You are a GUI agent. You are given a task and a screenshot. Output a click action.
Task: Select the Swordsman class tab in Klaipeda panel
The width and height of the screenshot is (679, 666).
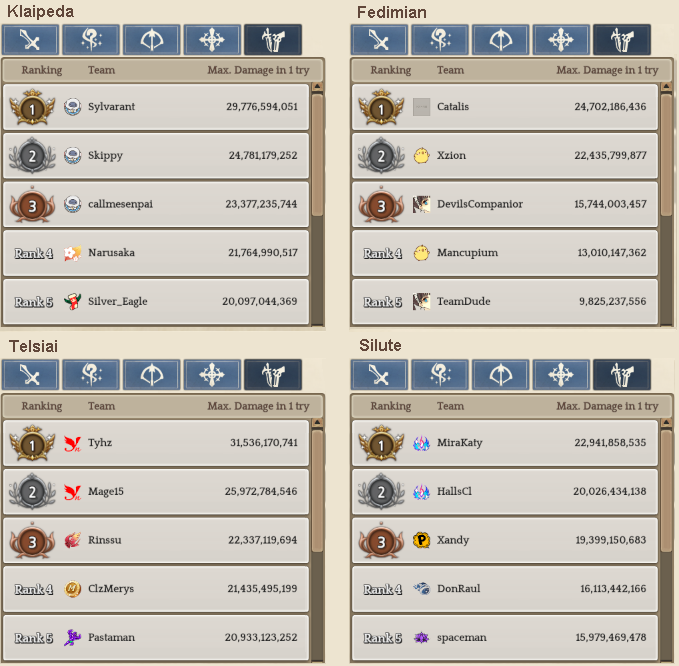click(30, 40)
